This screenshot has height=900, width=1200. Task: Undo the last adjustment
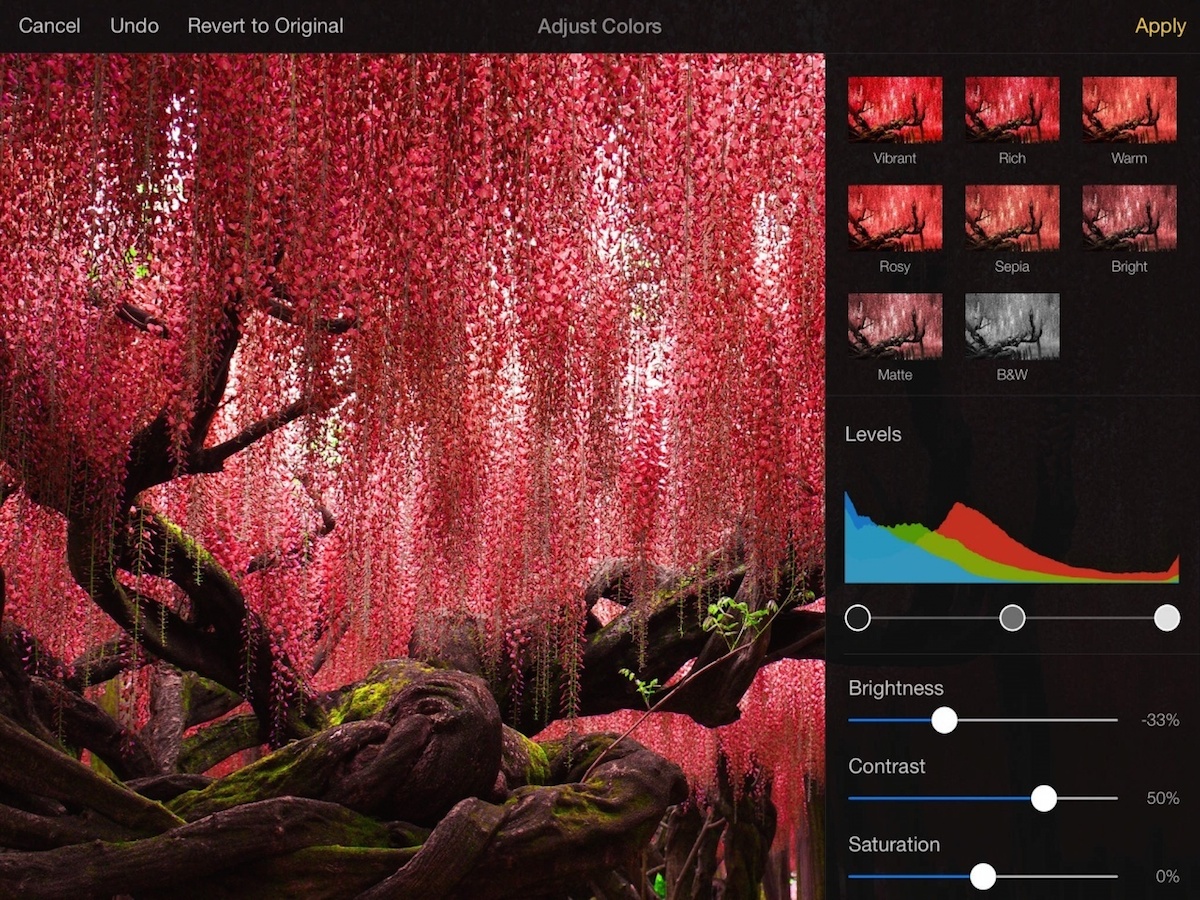pos(133,26)
